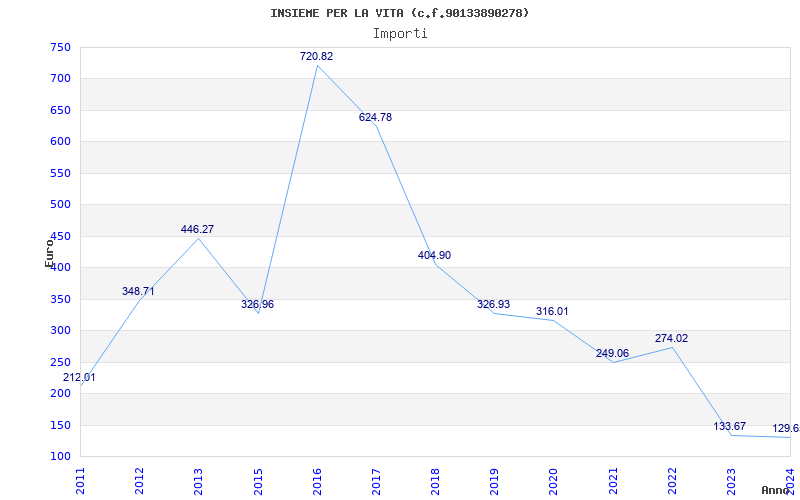
Task: Click the 316.01 data label
Action: (x=552, y=311)
